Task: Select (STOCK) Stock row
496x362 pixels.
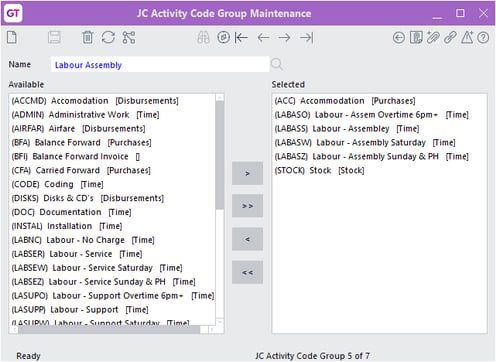Action: point(379,170)
